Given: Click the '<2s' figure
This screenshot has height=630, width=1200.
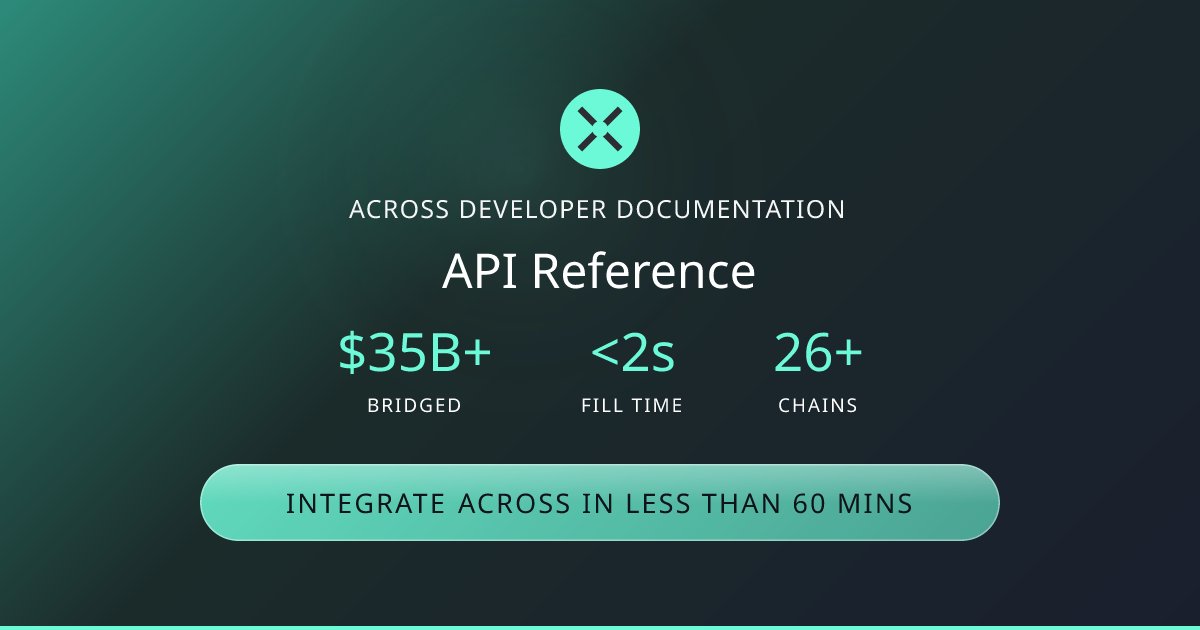Looking at the screenshot, I should click(632, 353).
